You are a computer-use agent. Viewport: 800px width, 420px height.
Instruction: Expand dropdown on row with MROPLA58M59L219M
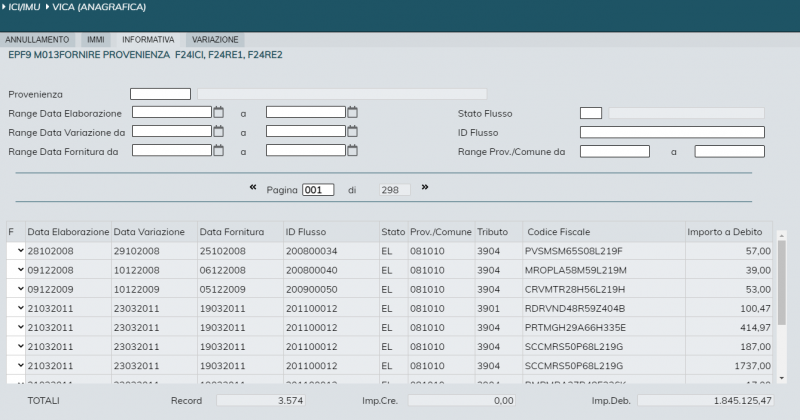click(x=20, y=270)
